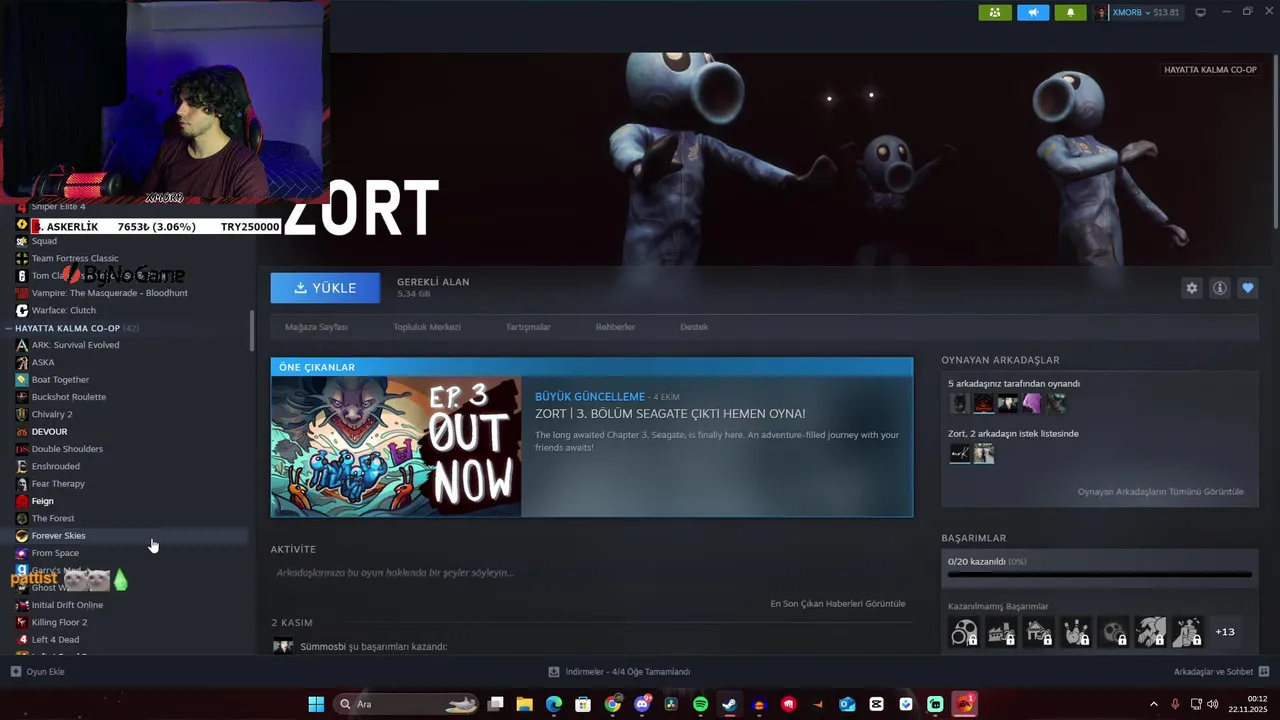The width and height of the screenshot is (1280, 720).
Task: Open the Destek tab
Action: pyautogui.click(x=694, y=327)
